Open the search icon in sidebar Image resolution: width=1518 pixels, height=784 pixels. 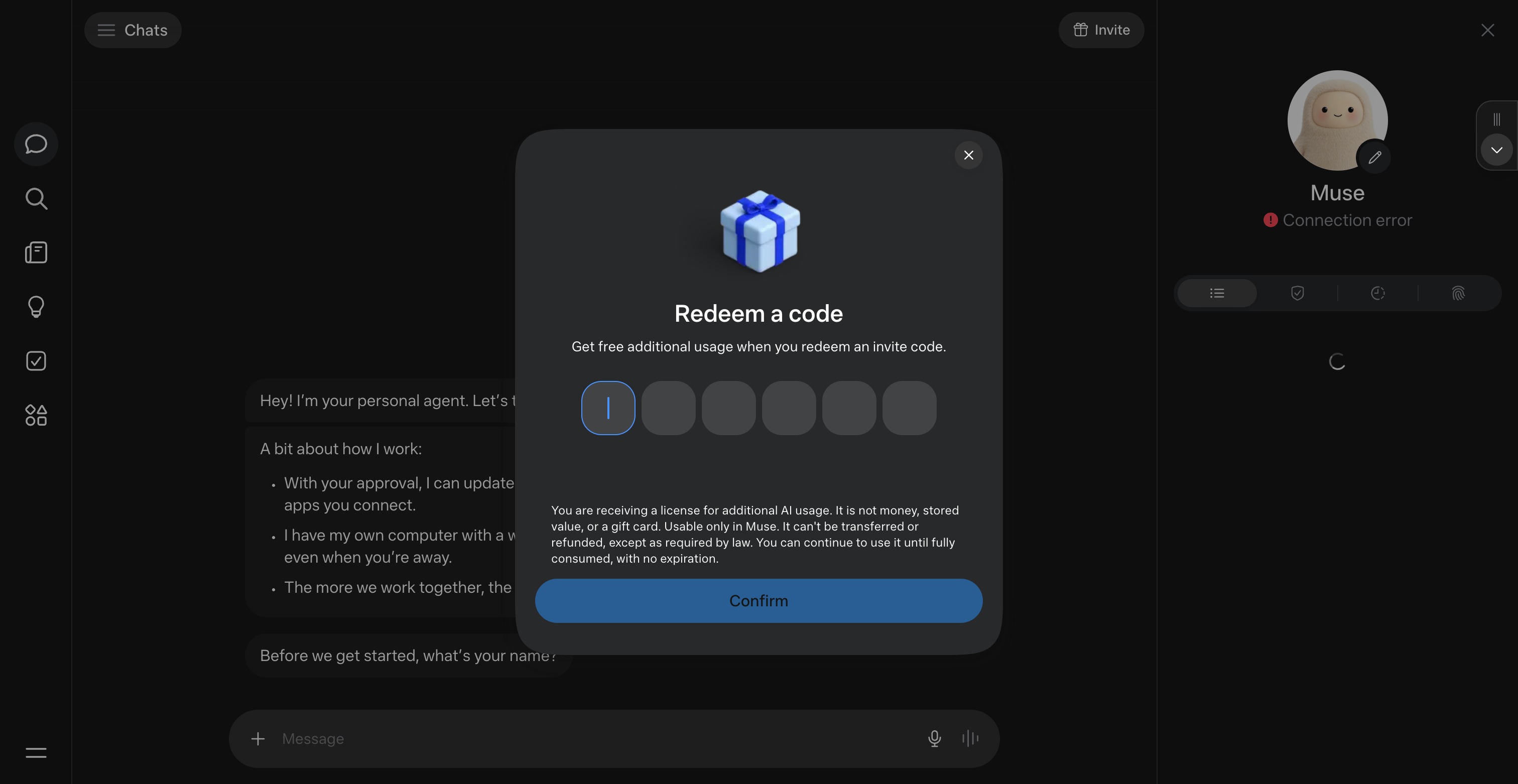36,198
